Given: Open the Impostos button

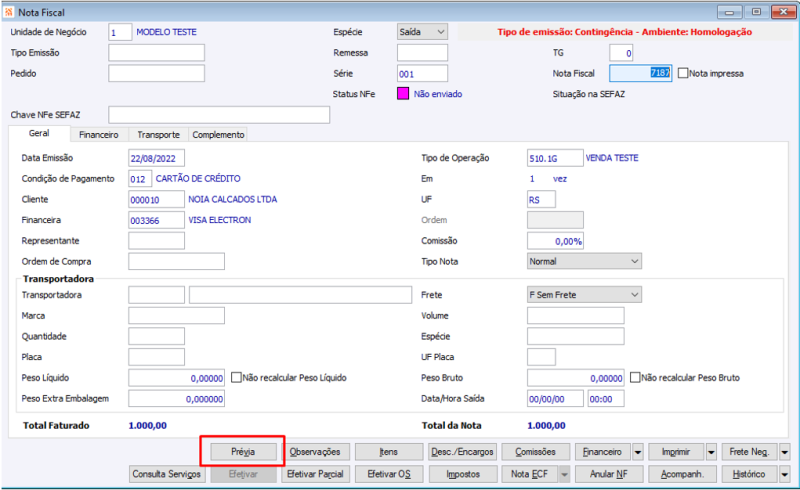Looking at the screenshot, I should (463, 474).
